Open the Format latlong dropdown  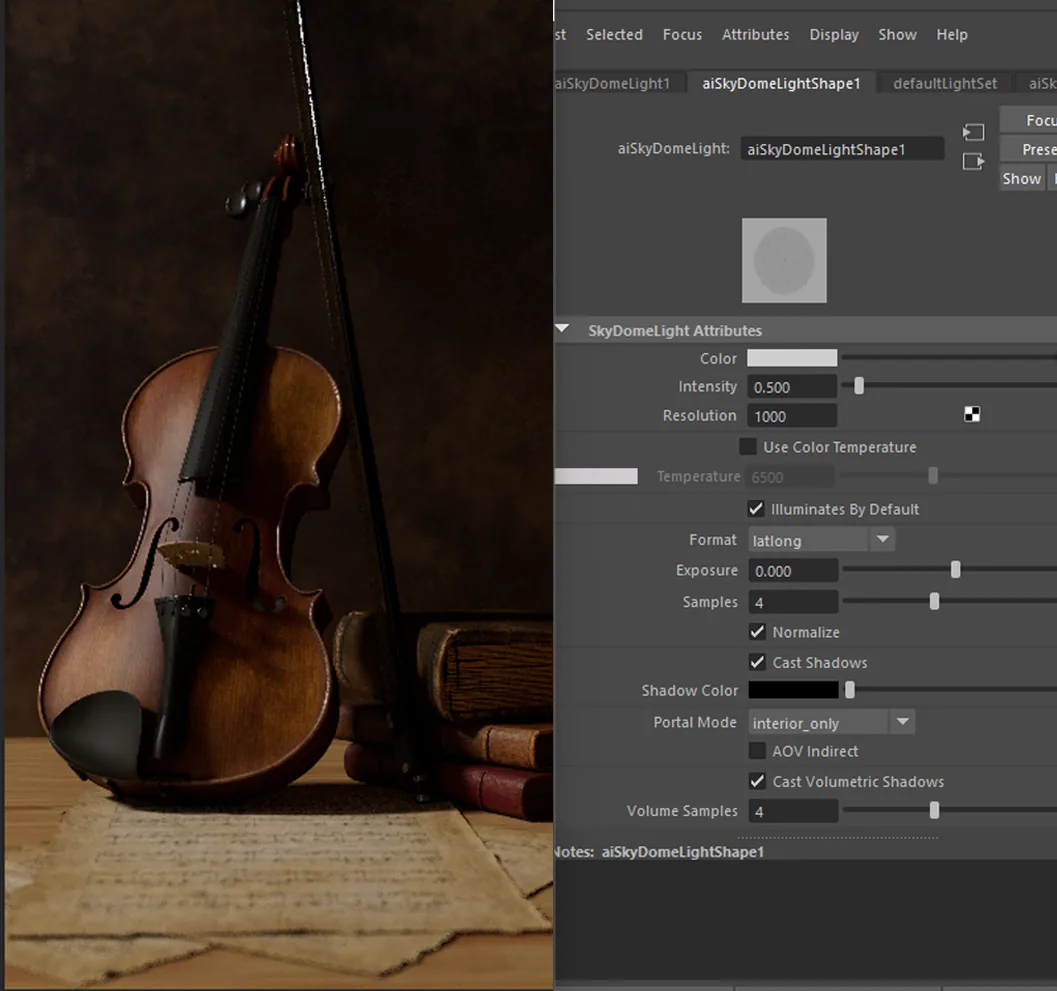pyautogui.click(x=821, y=540)
